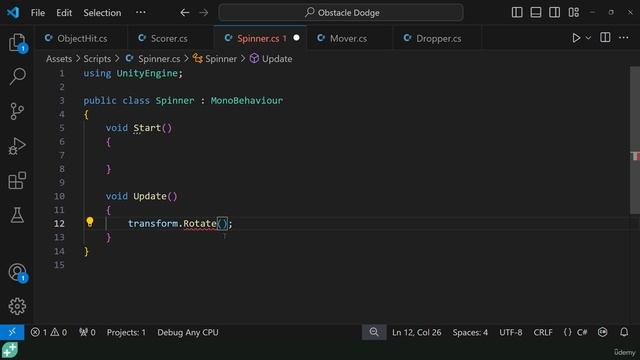Screen dimensions: 640x360
Task: Switch to the Dropper.cs tab
Action: click(x=438, y=38)
